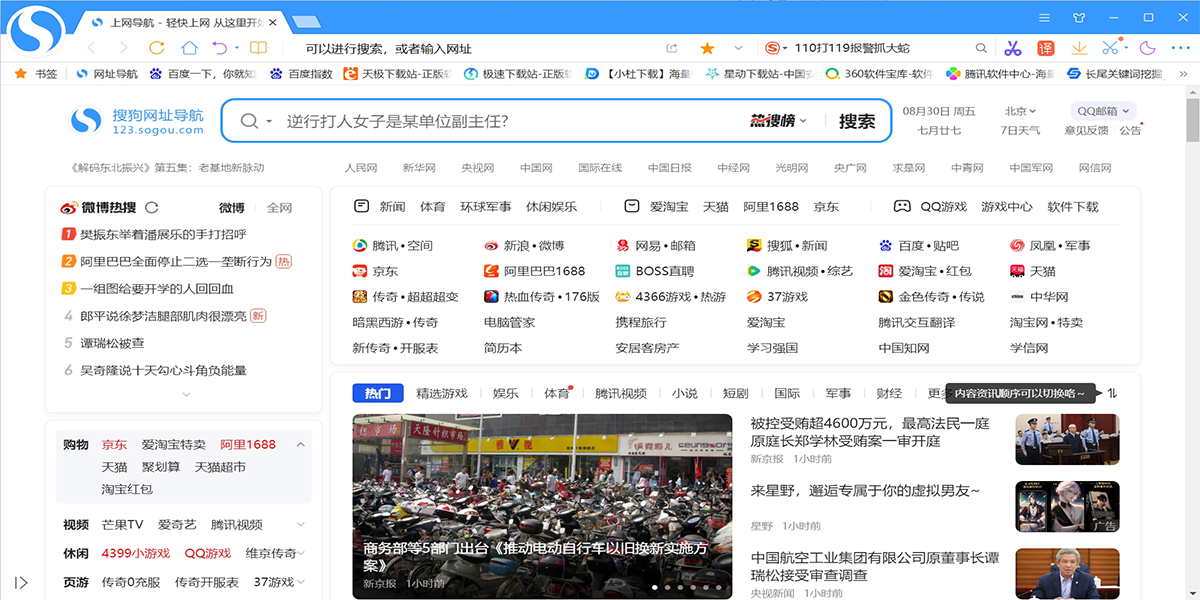This screenshot has width=1200, height=600.
Task: Open the left sidebar panel toggle
Action: tap(21, 582)
